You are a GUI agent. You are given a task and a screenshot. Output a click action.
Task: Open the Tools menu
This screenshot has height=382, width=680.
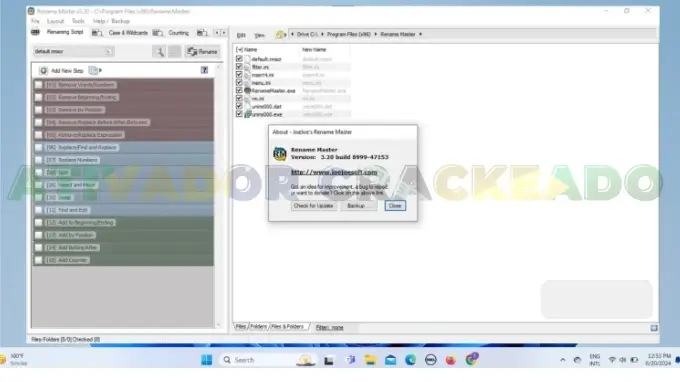(x=78, y=21)
